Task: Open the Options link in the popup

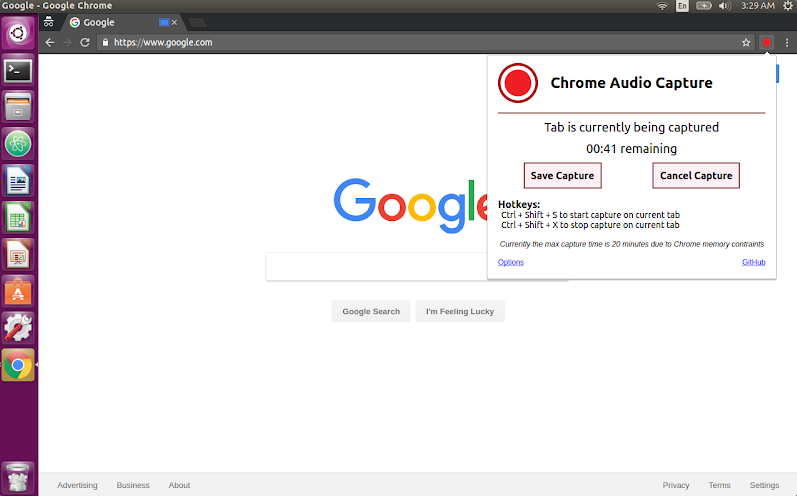Action: click(x=511, y=262)
